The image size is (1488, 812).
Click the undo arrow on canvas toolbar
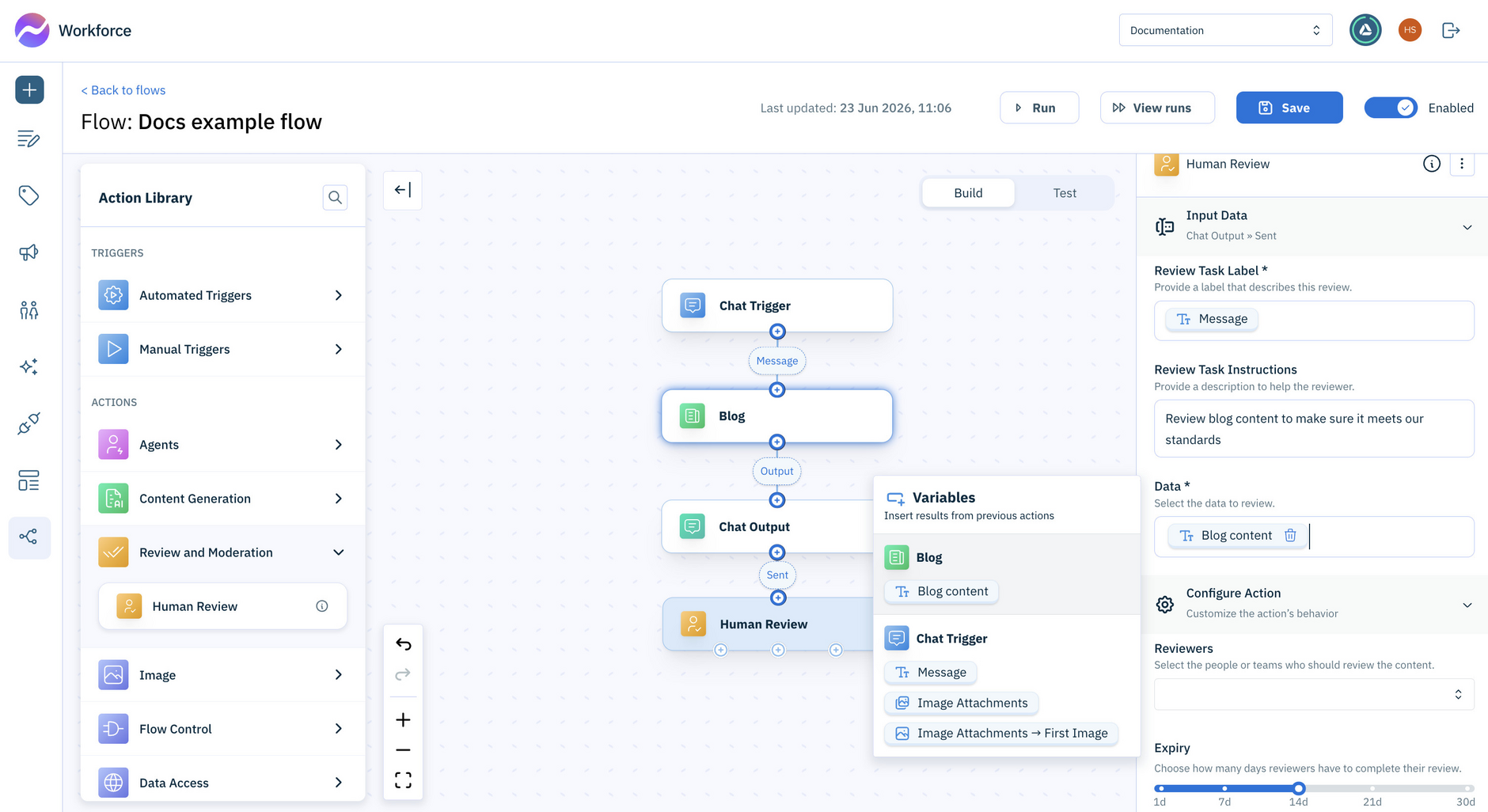(x=403, y=644)
